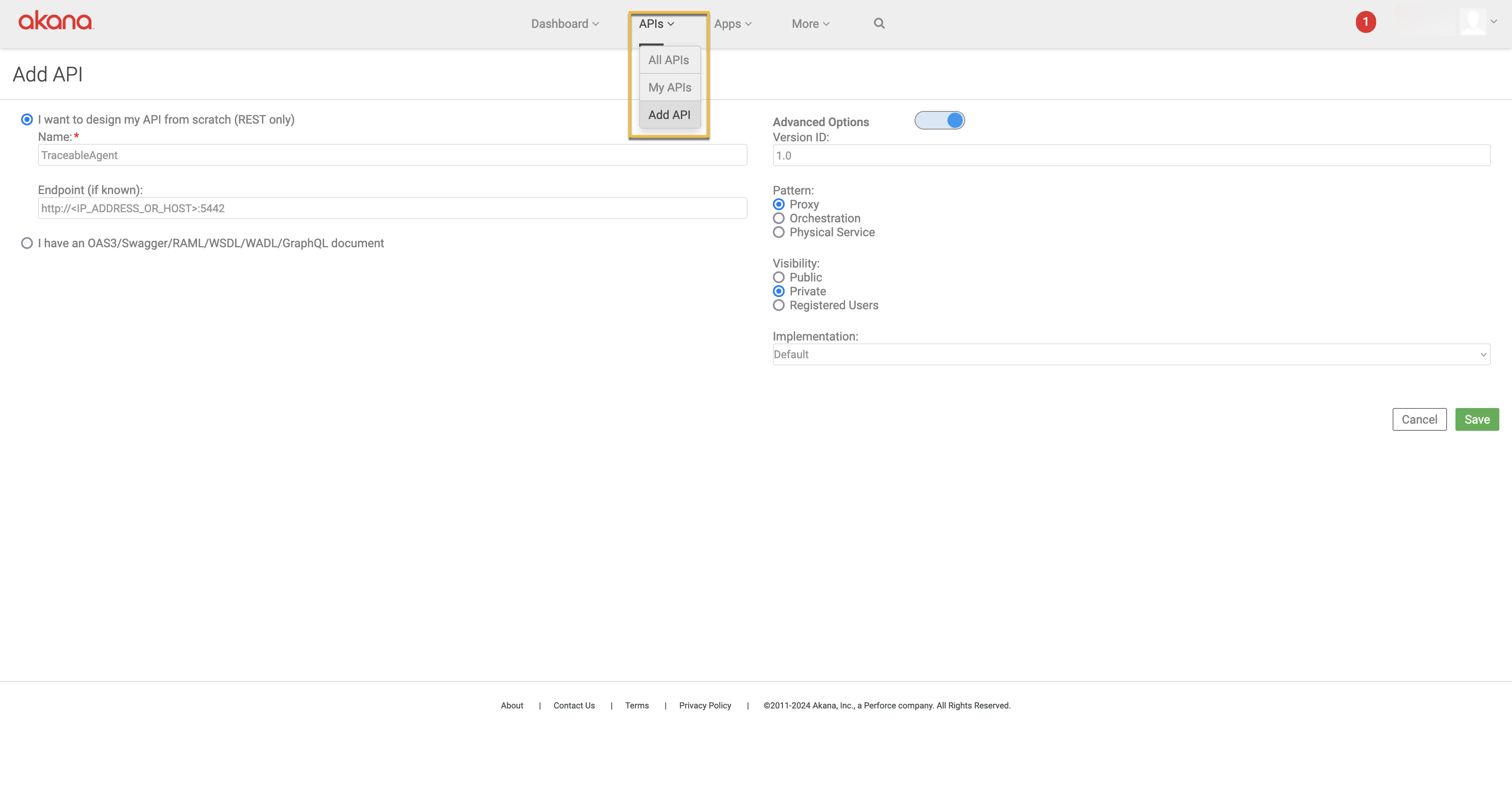The height and width of the screenshot is (800, 1512).
Task: Select the OAS3/Swagger document option
Action: point(27,243)
